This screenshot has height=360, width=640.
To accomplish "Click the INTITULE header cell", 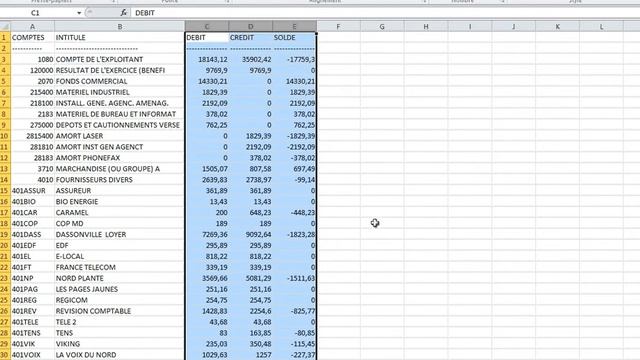I will [x=120, y=38].
